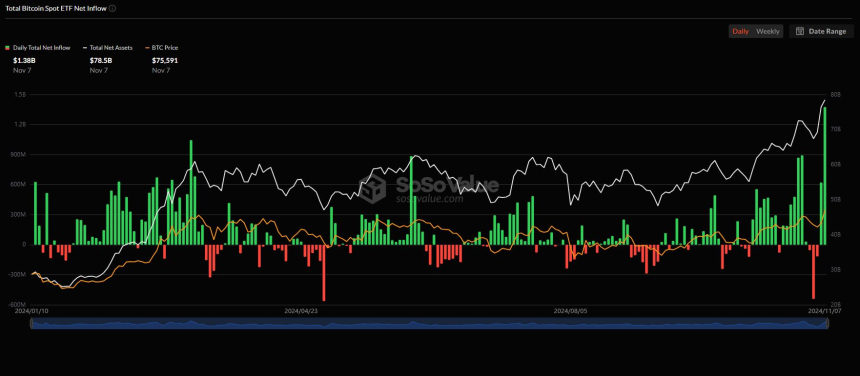This screenshot has height=376, width=860.
Task: Click the right handle of range slider
Action: click(x=827, y=323)
